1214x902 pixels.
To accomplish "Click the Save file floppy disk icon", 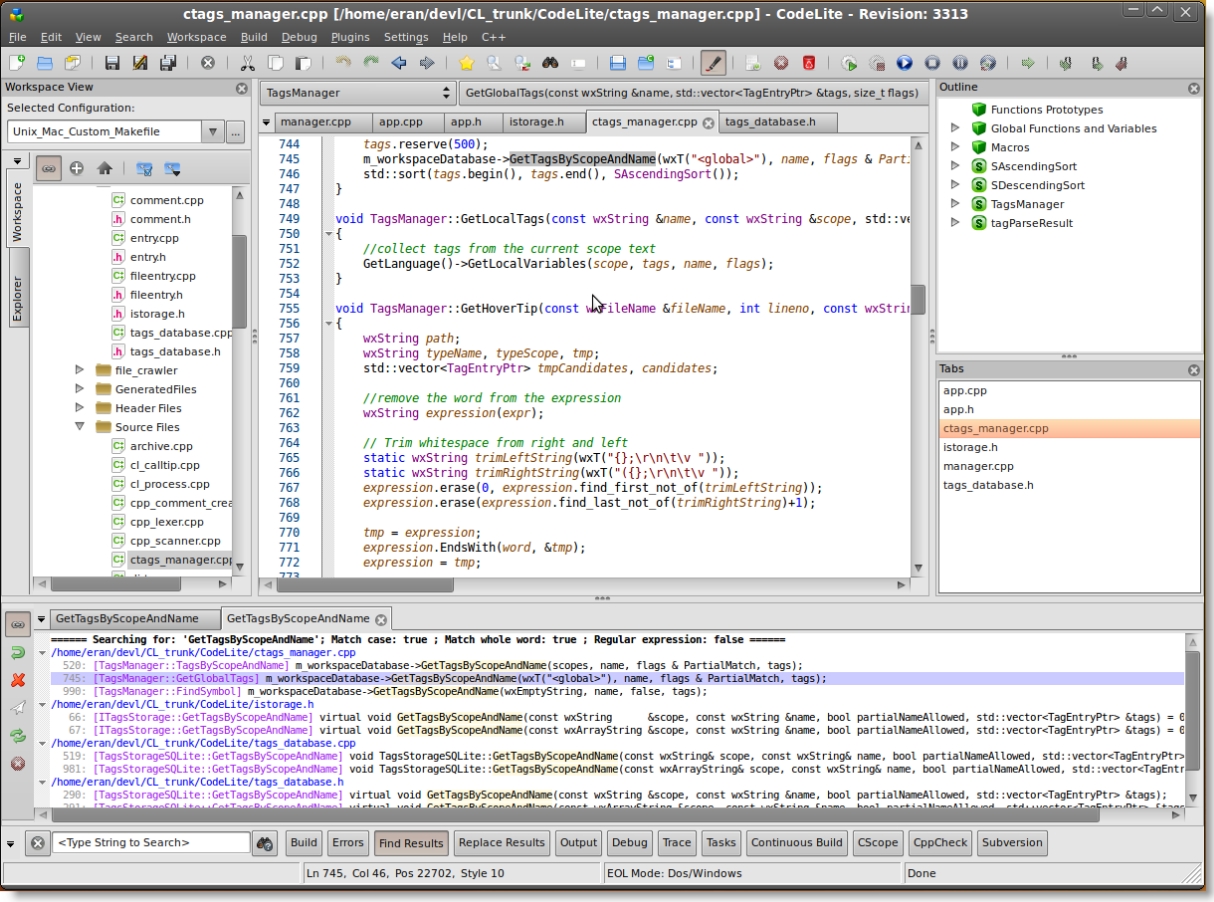I will (x=112, y=63).
